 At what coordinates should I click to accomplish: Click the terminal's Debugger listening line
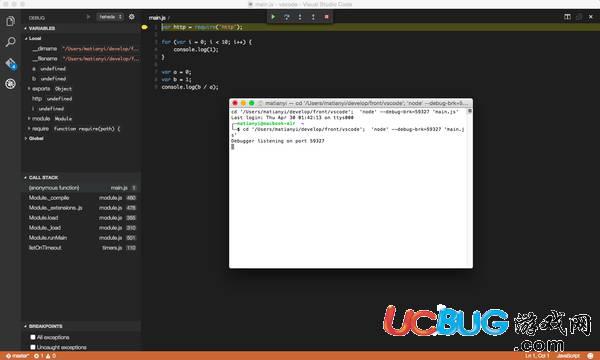tap(277, 141)
